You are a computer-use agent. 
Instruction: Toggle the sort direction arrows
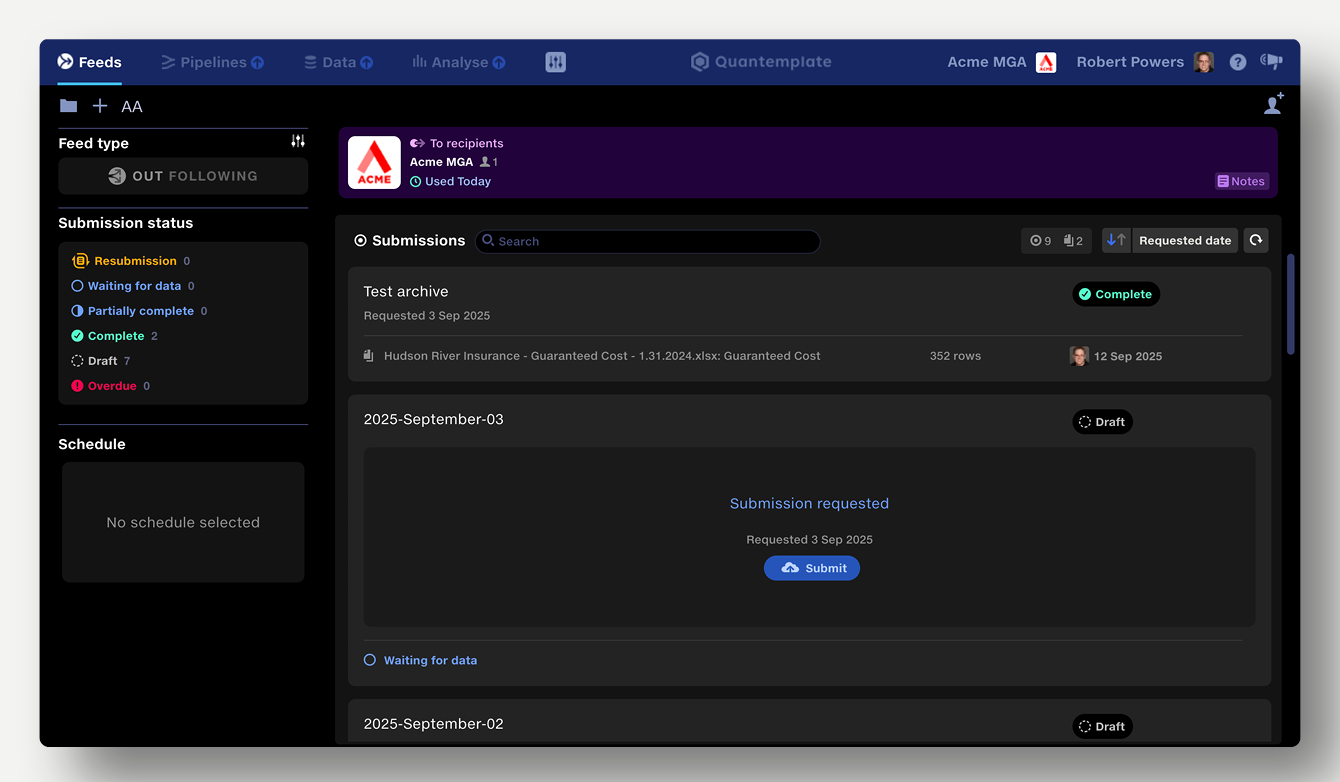coord(1117,240)
